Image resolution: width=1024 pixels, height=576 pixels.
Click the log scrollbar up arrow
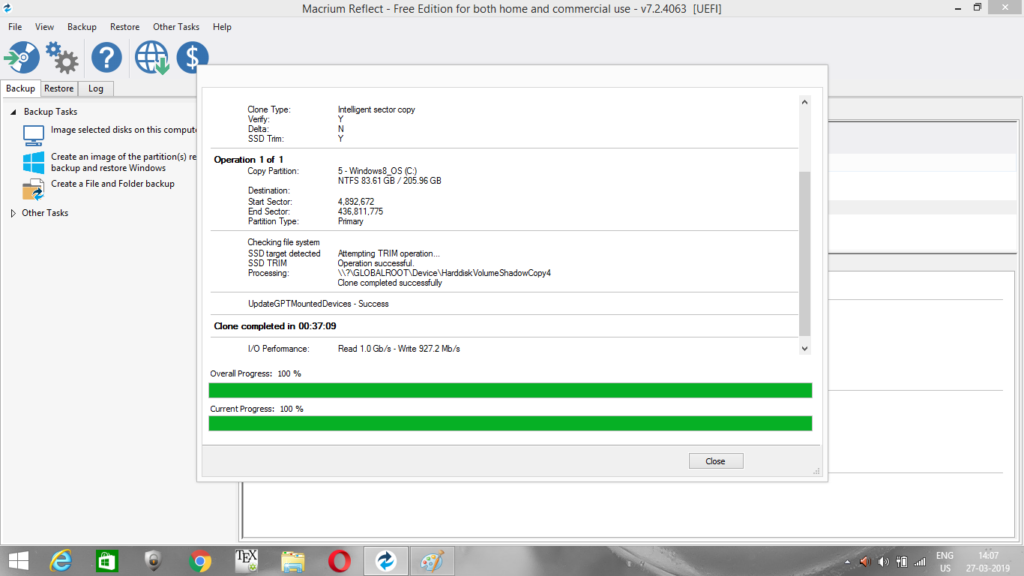coord(805,103)
